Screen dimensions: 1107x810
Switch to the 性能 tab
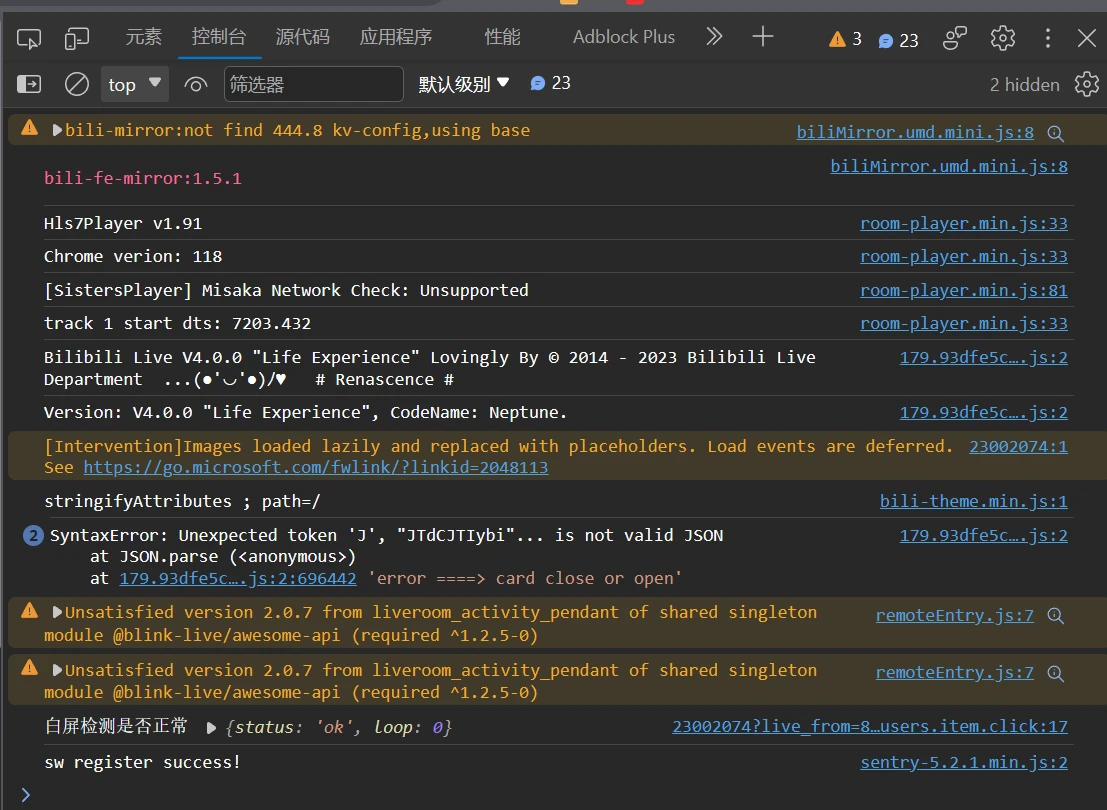tap(502, 37)
